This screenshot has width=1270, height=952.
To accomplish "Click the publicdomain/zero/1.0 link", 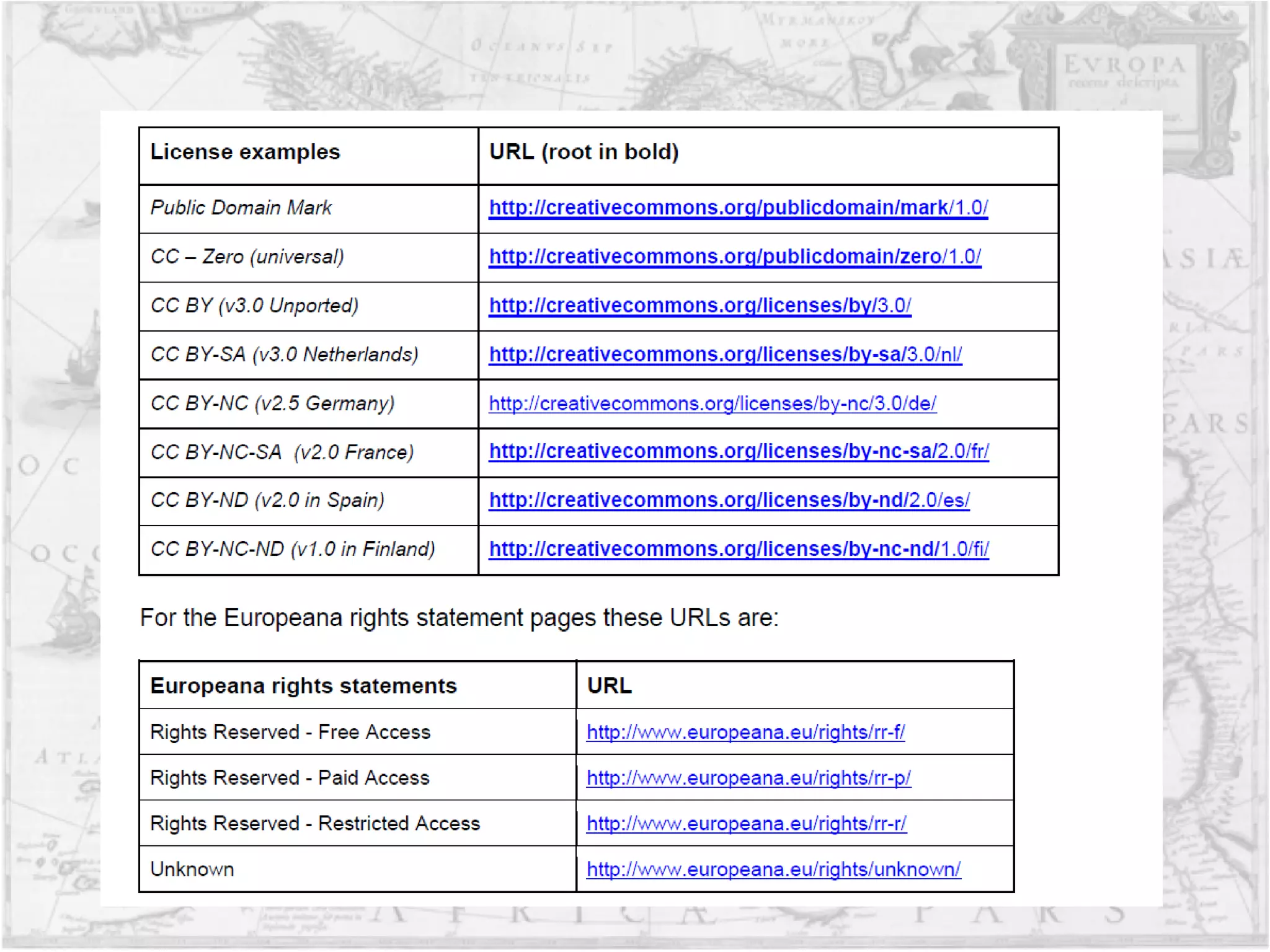I will (x=735, y=257).
